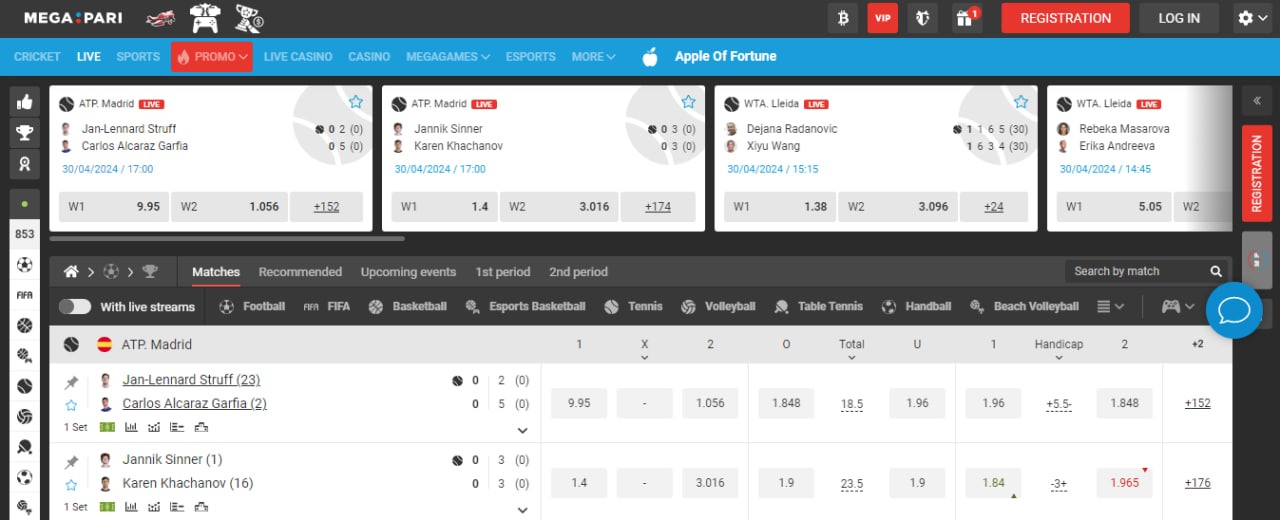Open the VIP cashback icon
The image size is (1280, 520).
[x=882, y=18]
